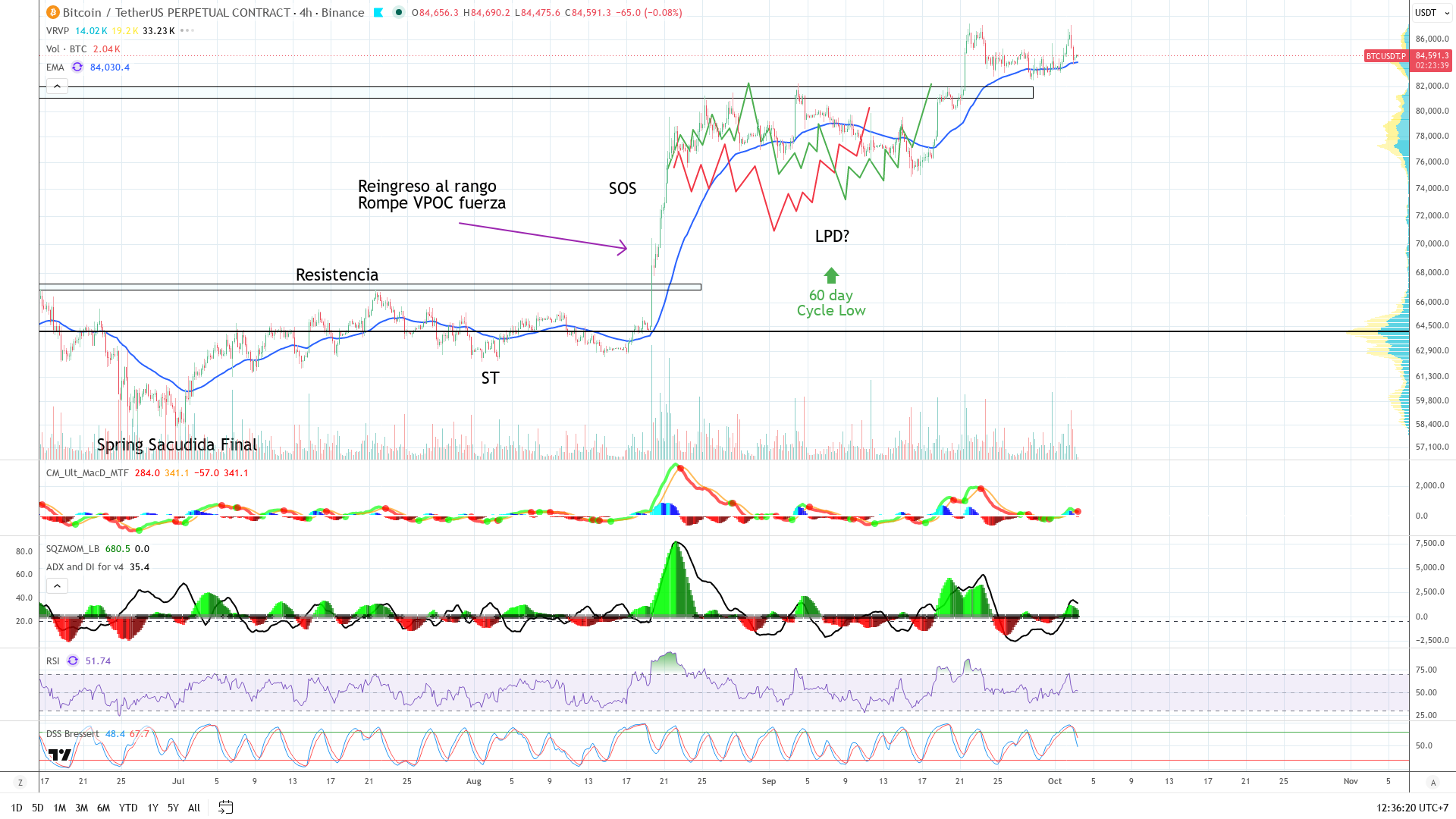Click the ADX value 35.4
Screen dimensions: 1456x819
[140, 566]
